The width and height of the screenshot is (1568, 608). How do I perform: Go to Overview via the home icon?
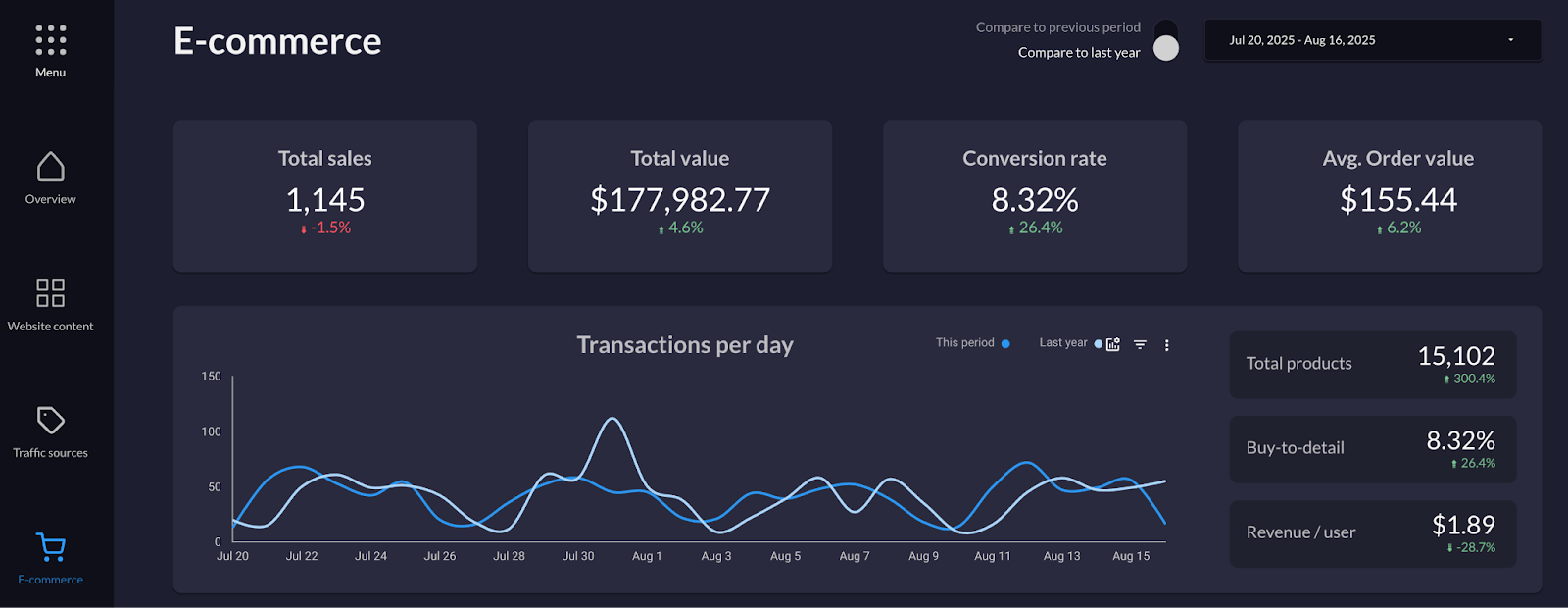(50, 168)
